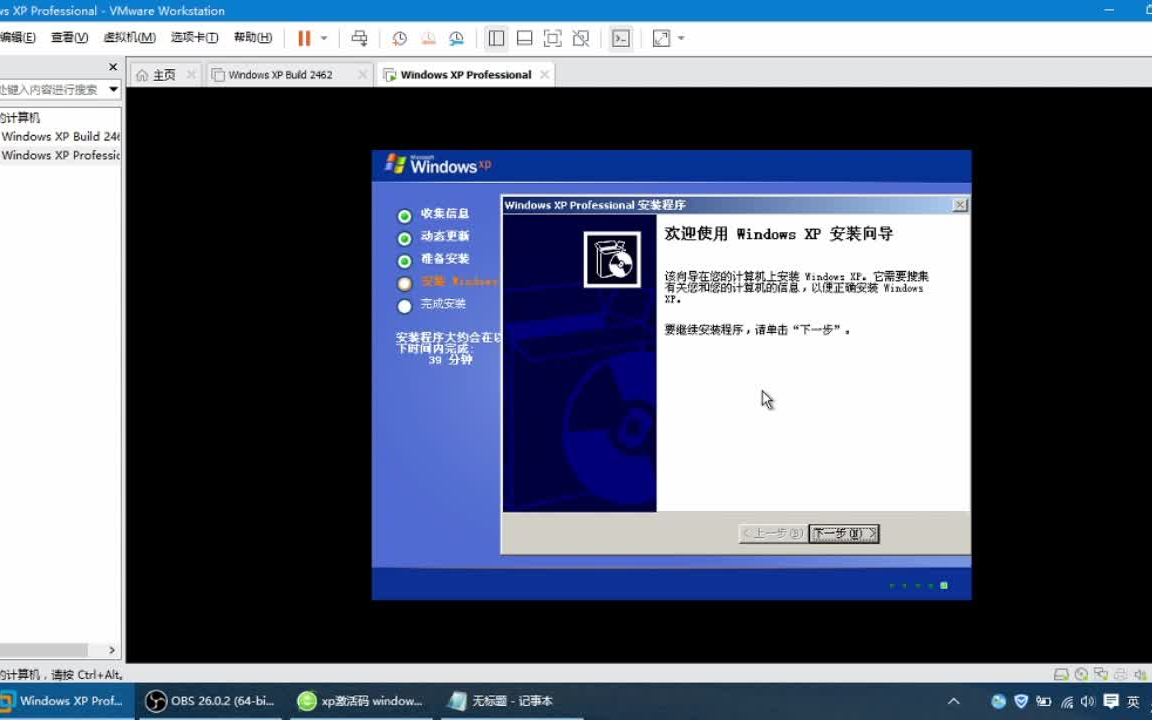The height and width of the screenshot is (720, 1152).
Task: Click the printer device status icon
Action: [x=1120, y=674]
